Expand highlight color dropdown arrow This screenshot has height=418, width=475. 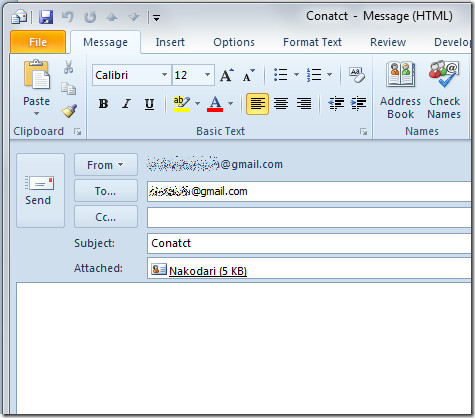coord(197,104)
